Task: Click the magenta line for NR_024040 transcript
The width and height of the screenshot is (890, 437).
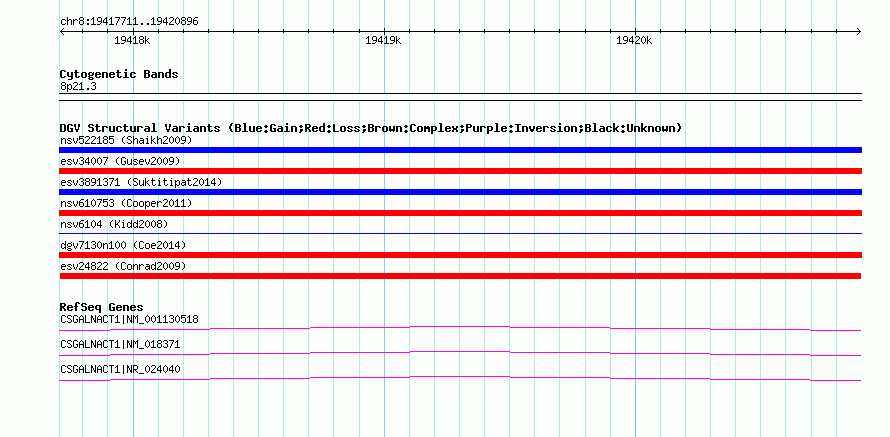Action: [460, 378]
